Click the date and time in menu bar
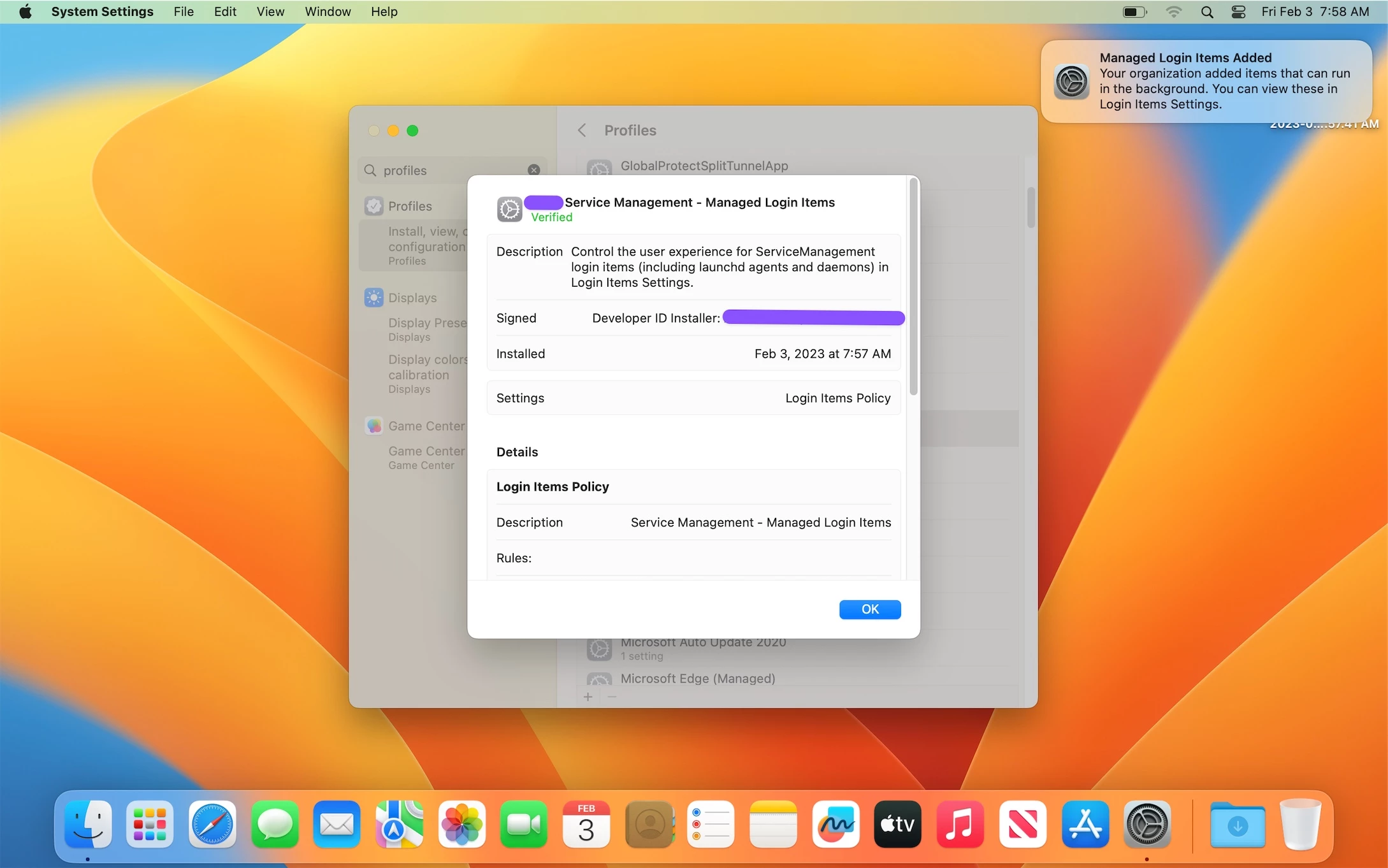The height and width of the screenshot is (868, 1388). (x=1315, y=11)
